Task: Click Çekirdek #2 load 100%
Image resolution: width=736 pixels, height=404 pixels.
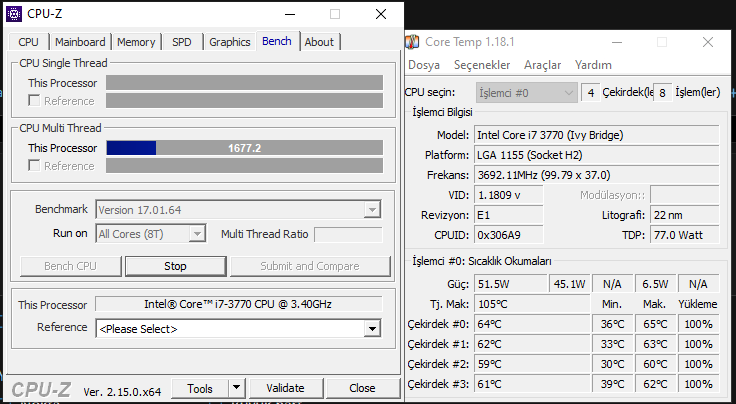Action: 698,364
